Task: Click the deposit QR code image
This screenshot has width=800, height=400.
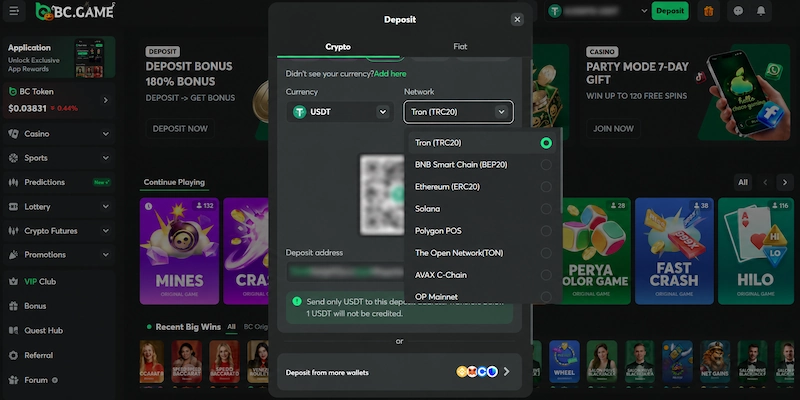Action: pos(382,195)
